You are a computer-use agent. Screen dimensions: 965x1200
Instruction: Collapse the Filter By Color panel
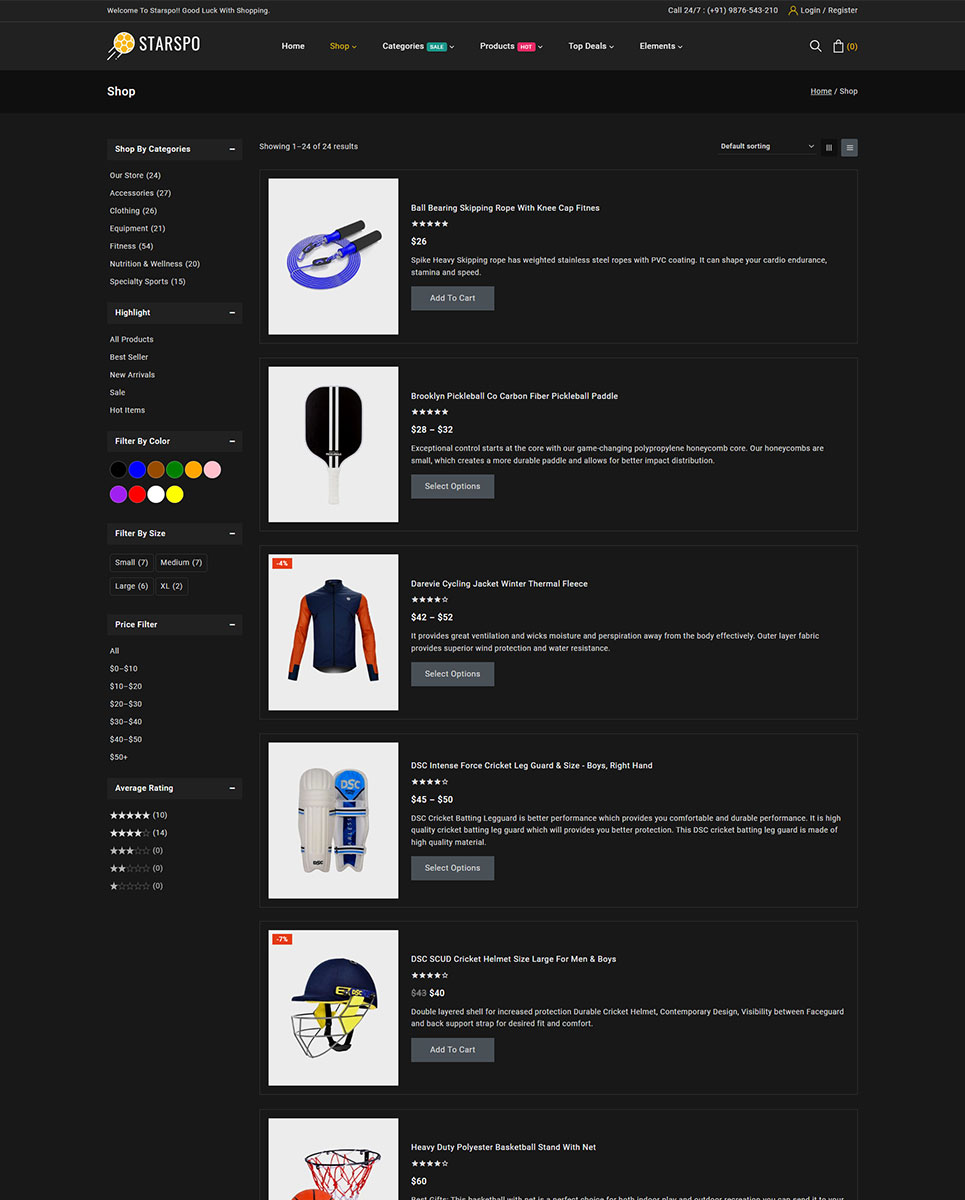tap(232, 441)
